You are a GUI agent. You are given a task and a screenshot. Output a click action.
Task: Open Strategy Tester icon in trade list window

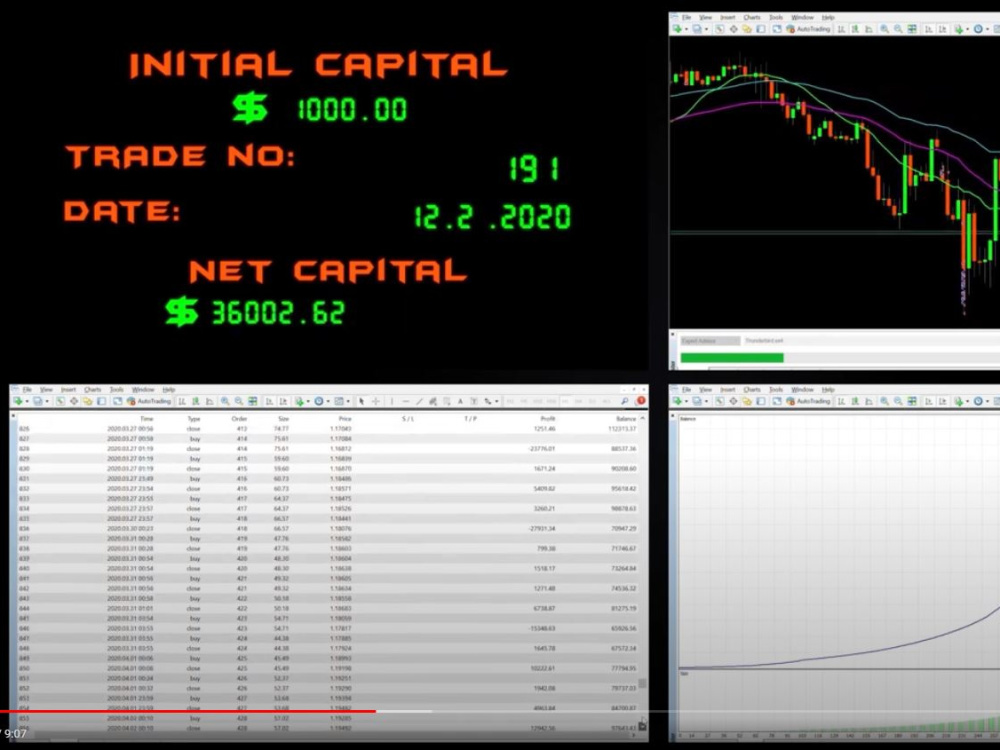click(117, 401)
